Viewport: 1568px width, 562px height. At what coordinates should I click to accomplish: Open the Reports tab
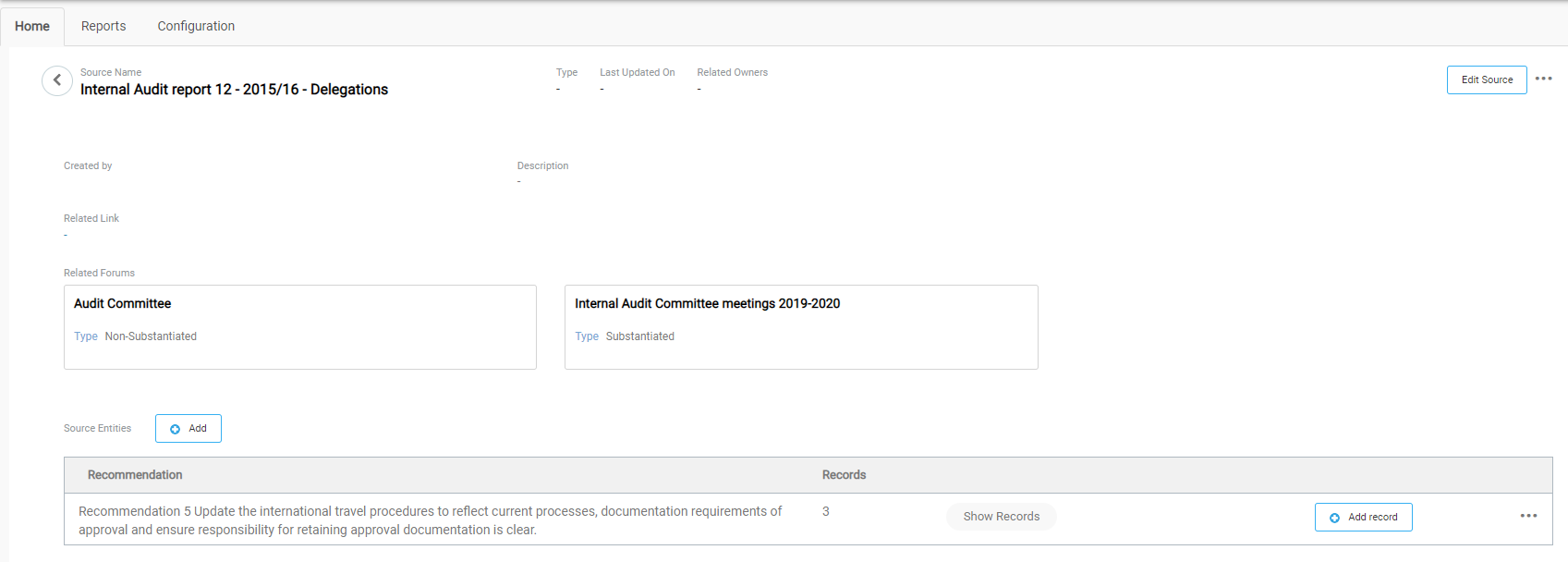click(x=103, y=26)
